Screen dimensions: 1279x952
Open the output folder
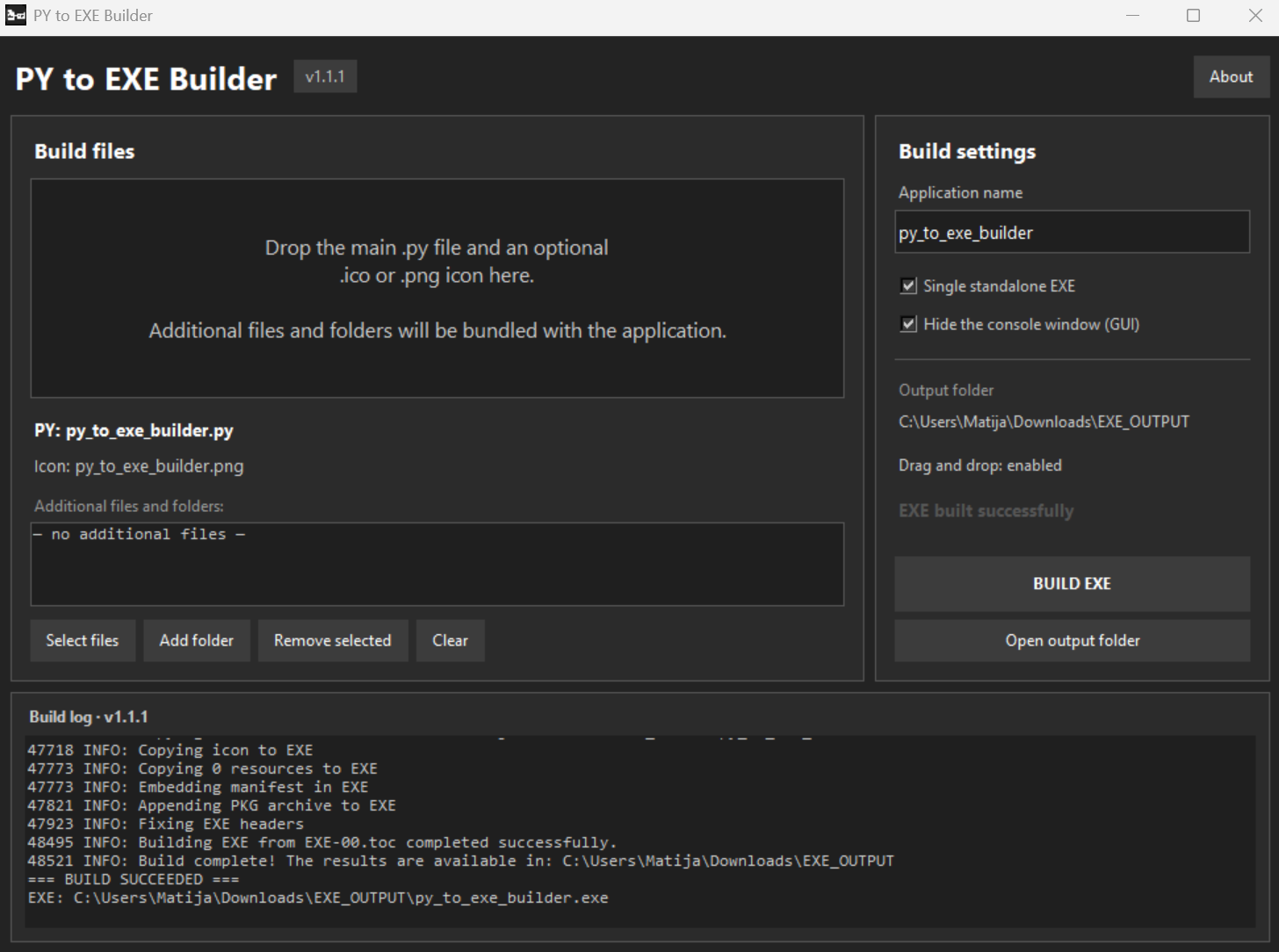pyautogui.click(x=1072, y=640)
